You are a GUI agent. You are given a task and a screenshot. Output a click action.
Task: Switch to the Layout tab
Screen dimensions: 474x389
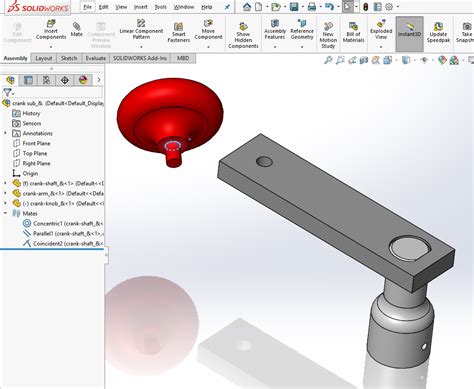click(x=44, y=58)
